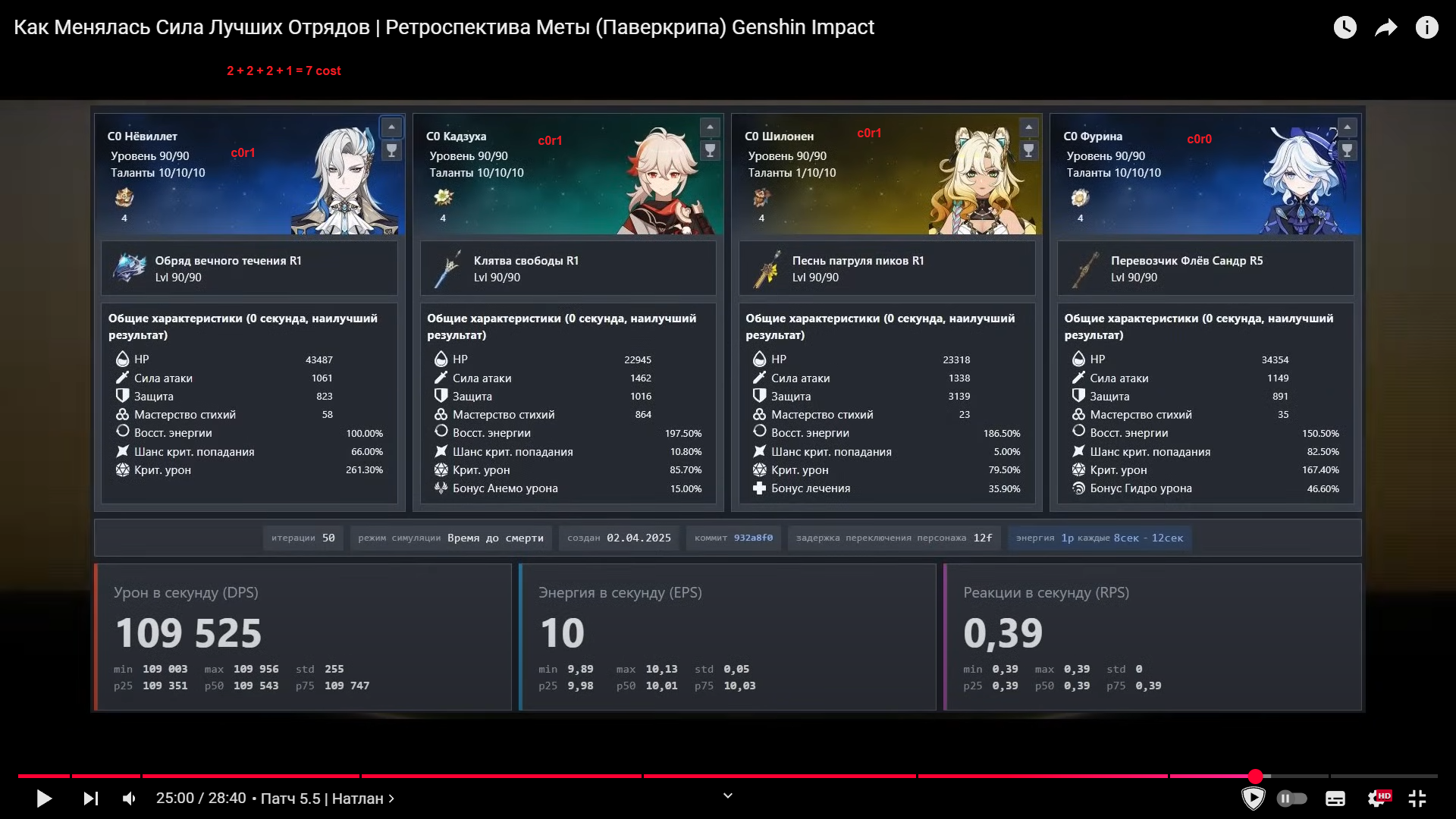Skip to the next video

(x=91, y=799)
